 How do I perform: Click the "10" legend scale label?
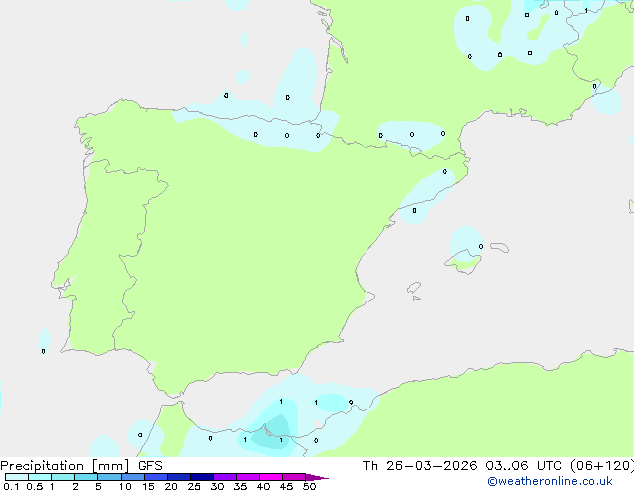coord(125,486)
